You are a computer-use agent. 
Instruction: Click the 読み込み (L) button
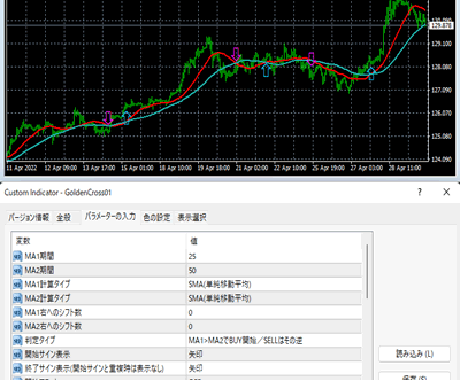click(x=415, y=354)
